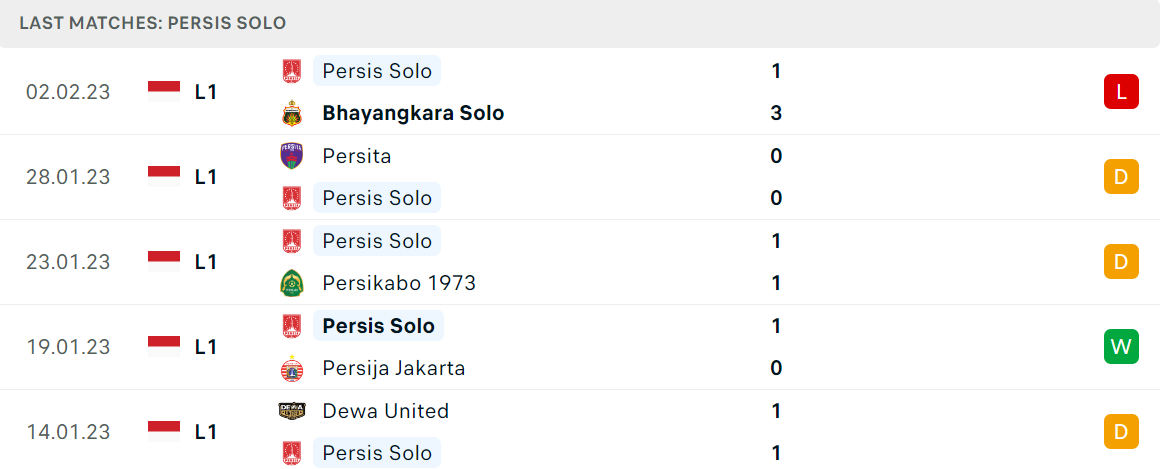Open Dewa United team link
Screen dimensions: 1162x469
point(386,410)
